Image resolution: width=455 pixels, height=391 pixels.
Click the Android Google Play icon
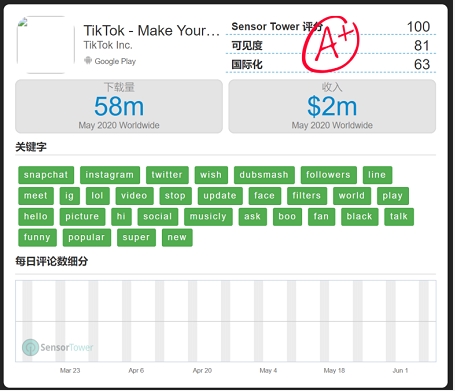point(88,61)
